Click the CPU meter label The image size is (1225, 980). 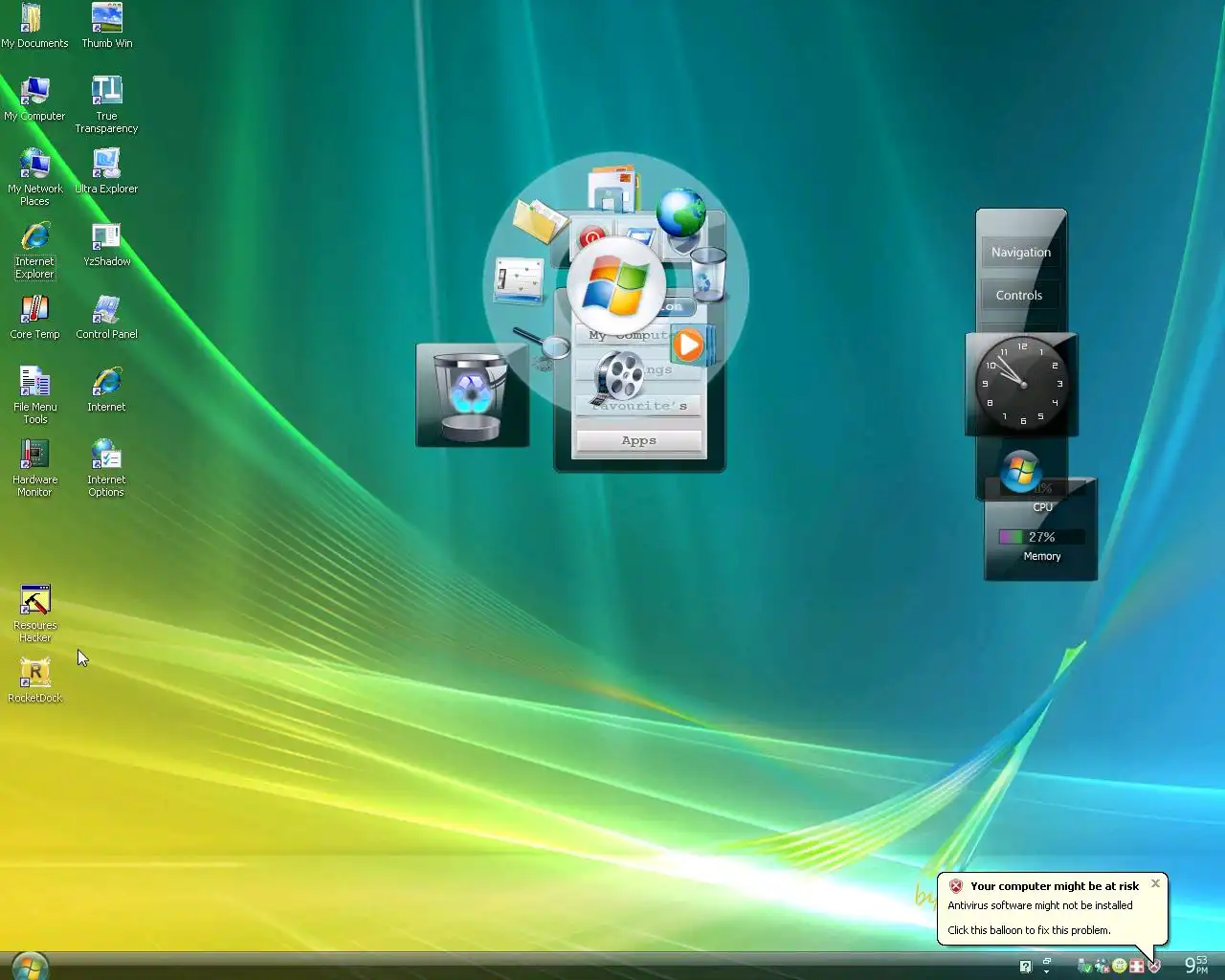pos(1042,507)
